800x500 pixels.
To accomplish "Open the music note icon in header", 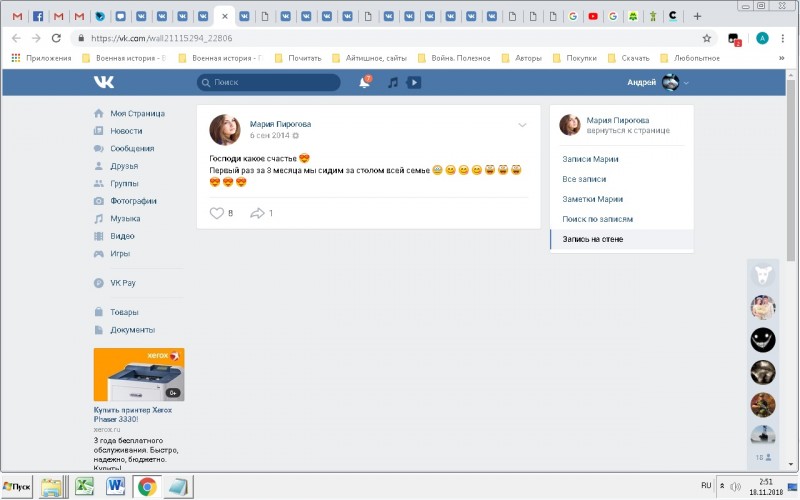I will [x=393, y=82].
